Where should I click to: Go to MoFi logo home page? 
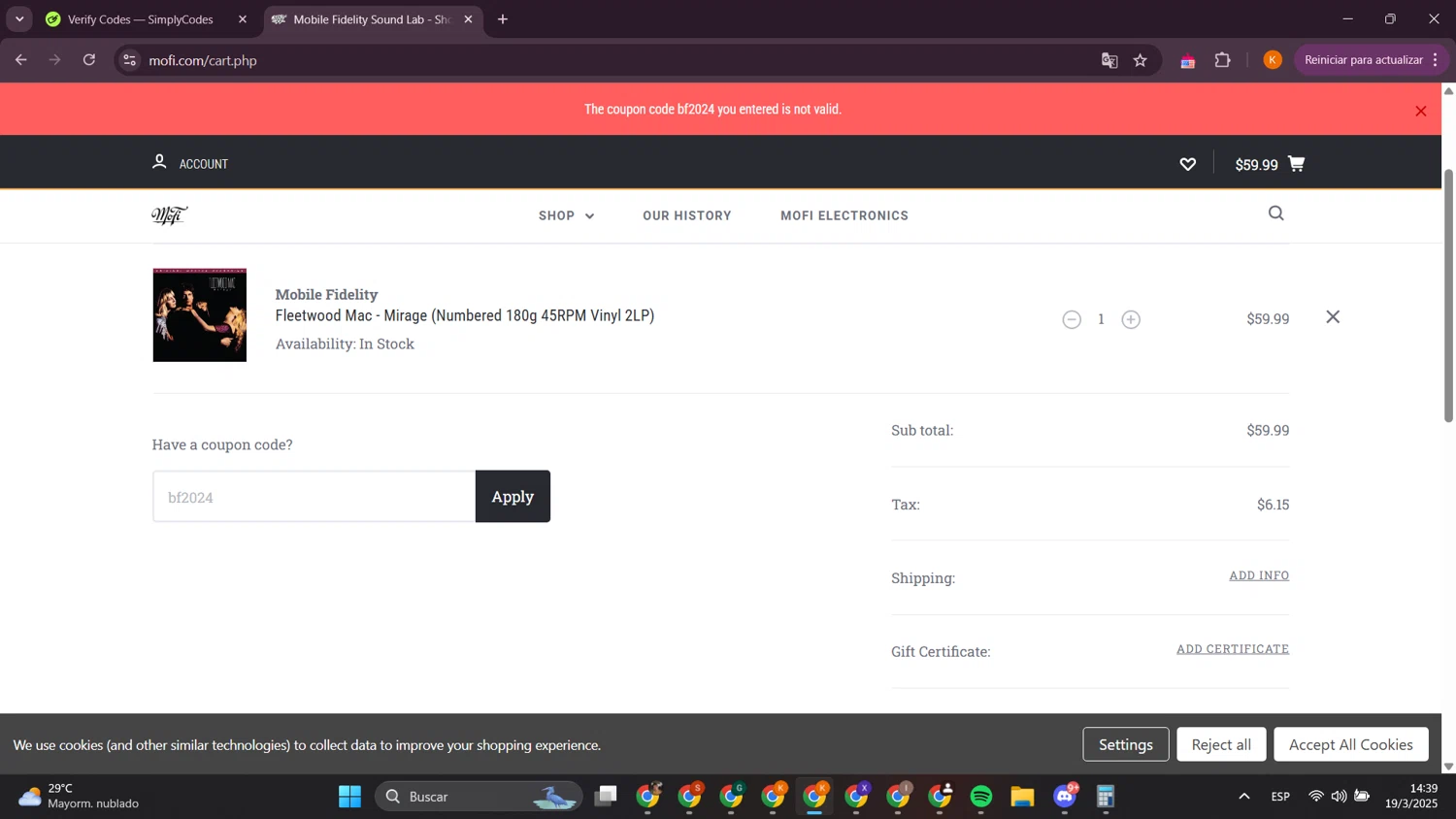click(169, 215)
